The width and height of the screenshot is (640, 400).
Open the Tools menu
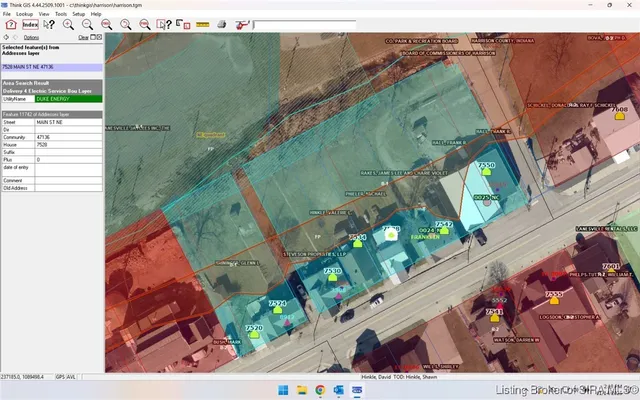click(61, 14)
